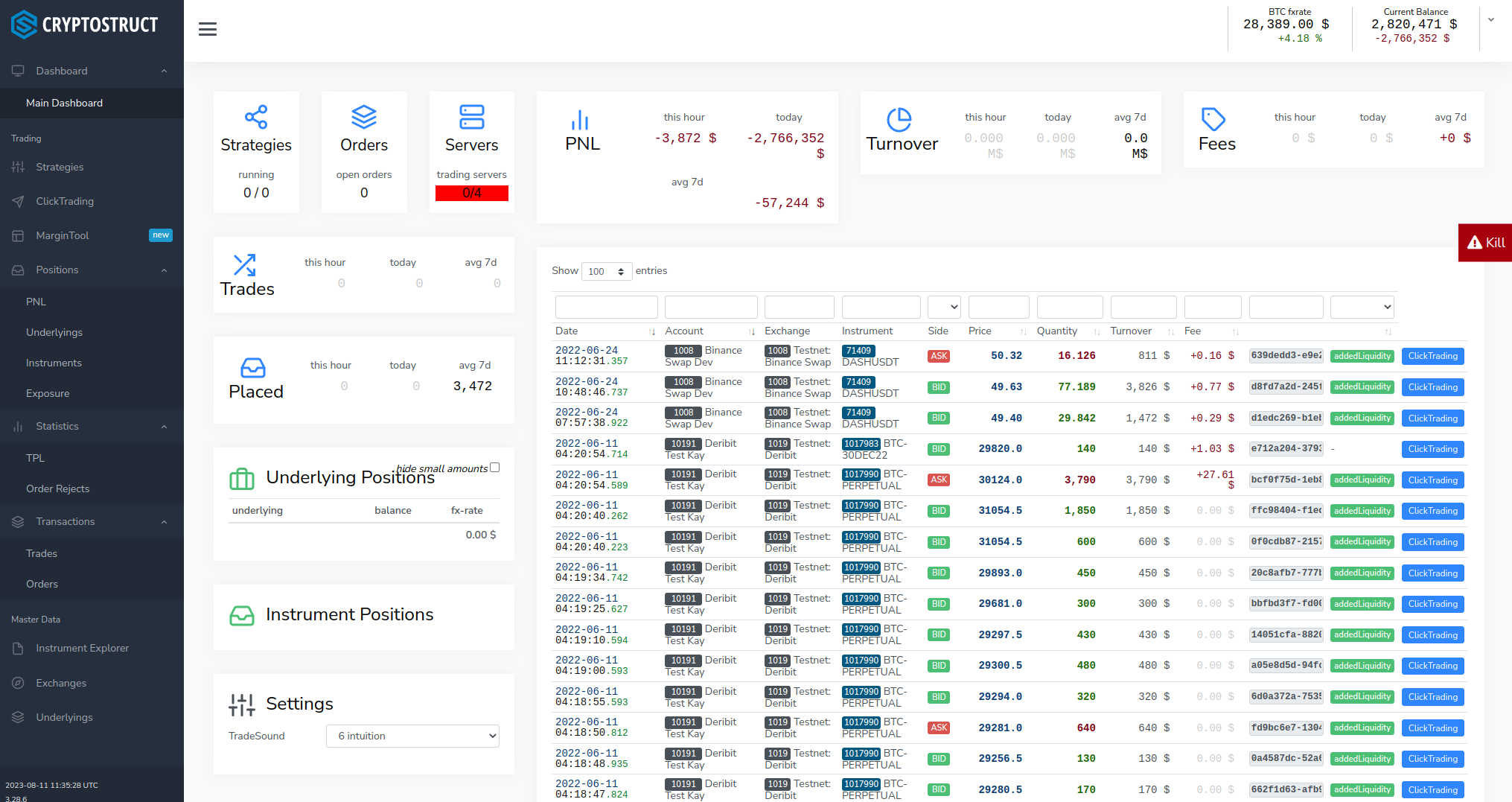Viewport: 1512px width, 802px height.
Task: Click the Fees tag icon
Action: 1213,119
